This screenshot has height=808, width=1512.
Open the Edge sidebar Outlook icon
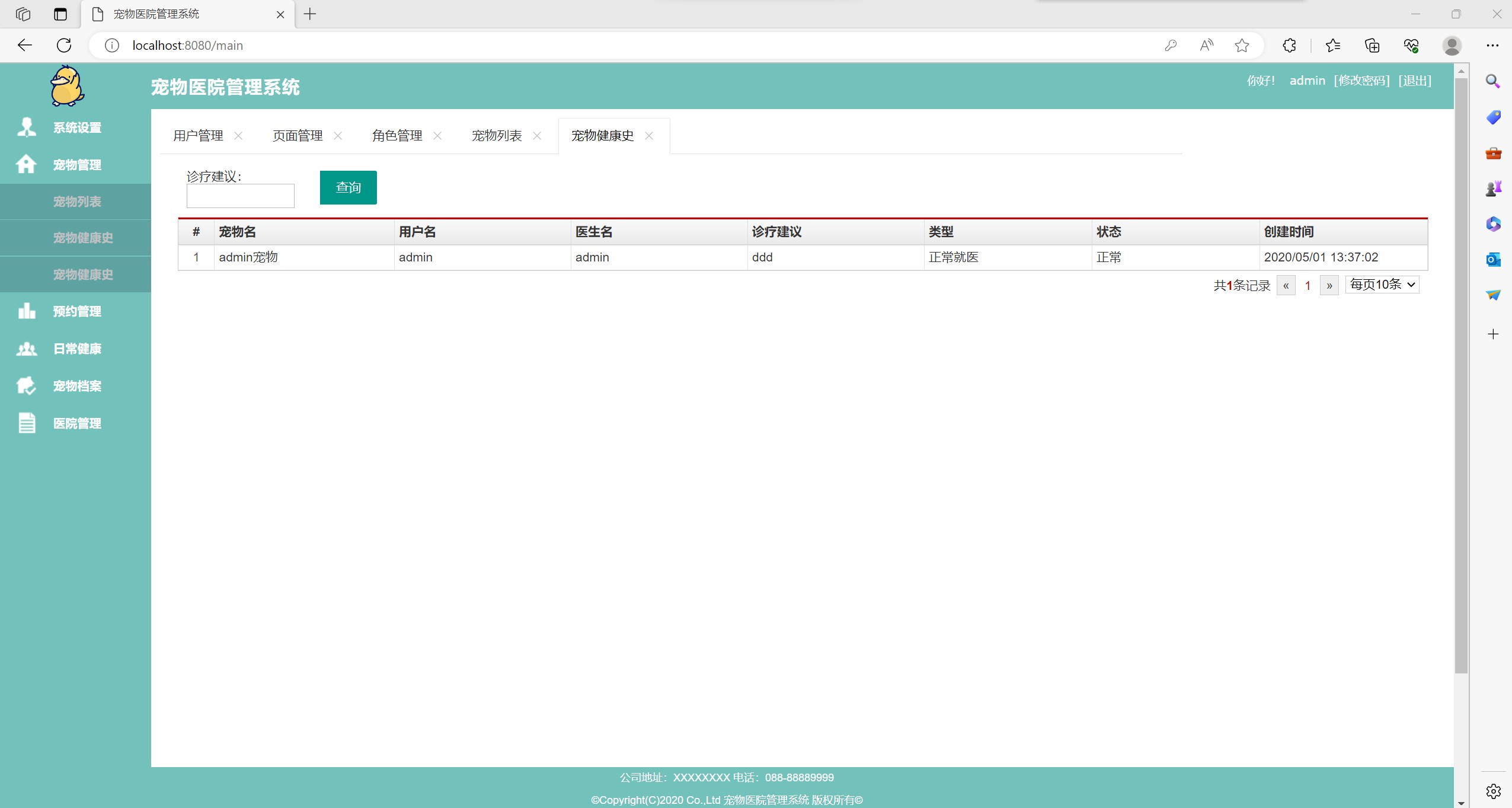click(1493, 260)
